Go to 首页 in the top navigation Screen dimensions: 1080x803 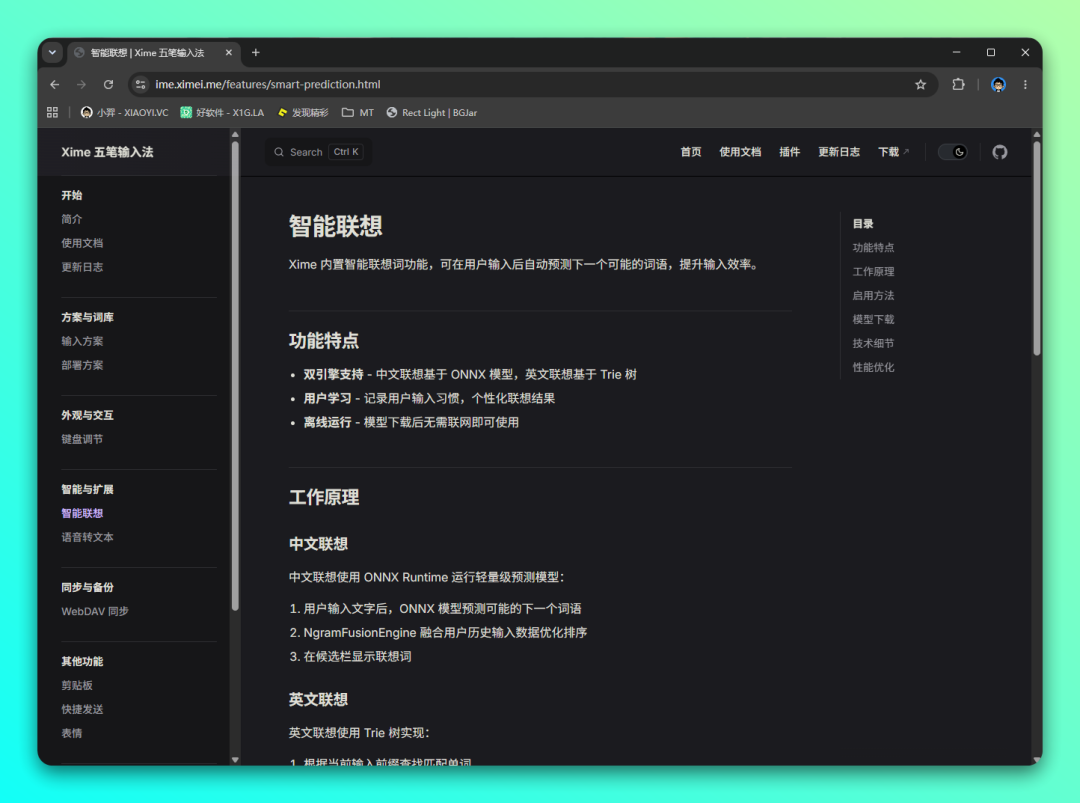[691, 152]
